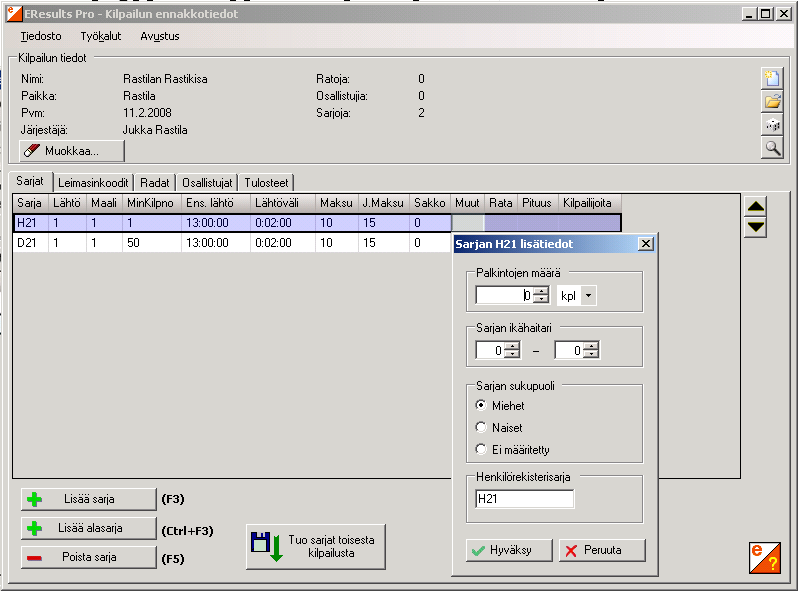This screenshot has height=591, width=798.
Task: Click the J.Maksu column header
Action: [384, 203]
